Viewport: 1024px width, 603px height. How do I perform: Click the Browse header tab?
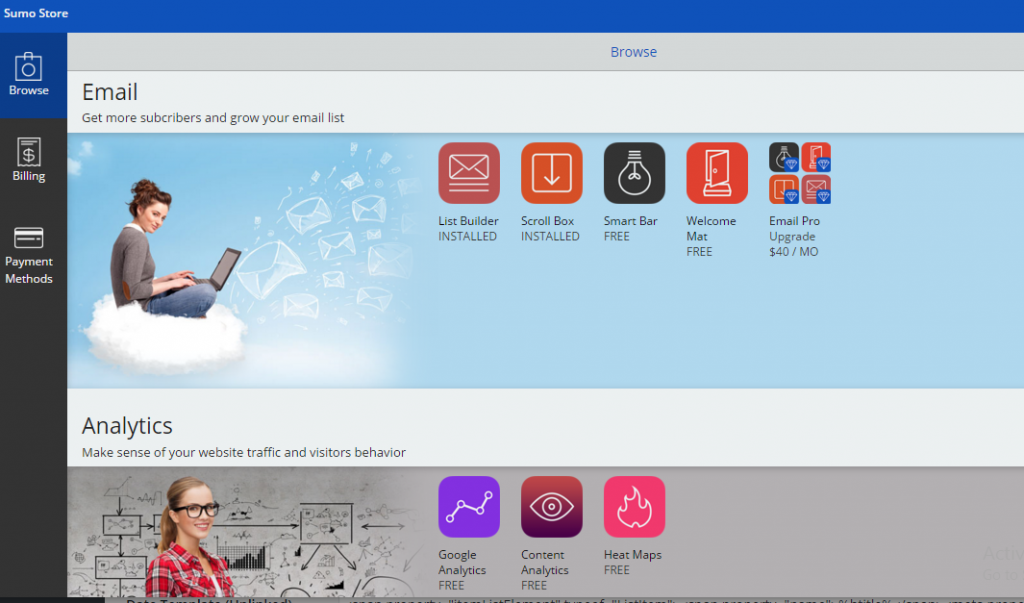[633, 52]
